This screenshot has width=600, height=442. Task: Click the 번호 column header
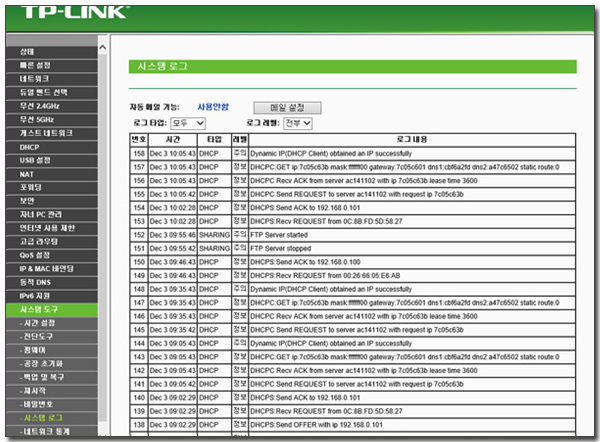(x=139, y=140)
